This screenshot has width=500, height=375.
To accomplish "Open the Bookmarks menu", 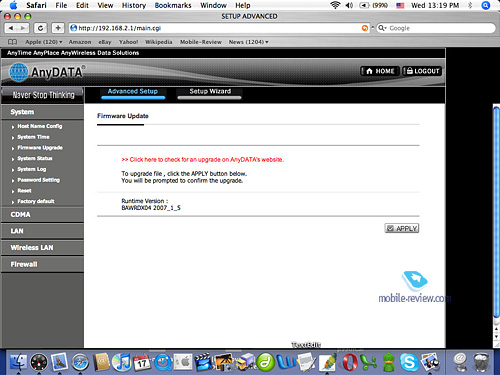I will coord(173,5).
